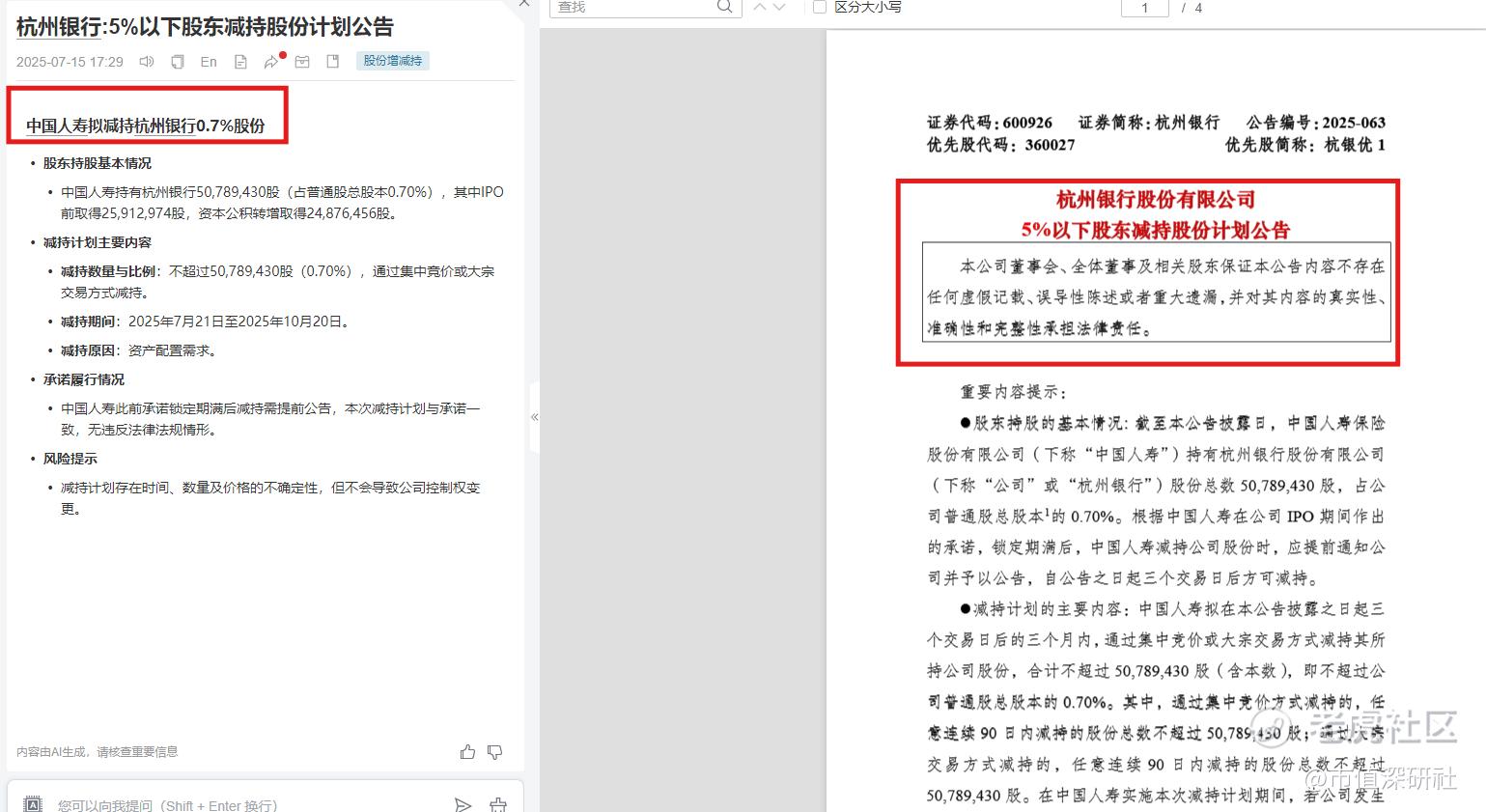Click the timestamp 2025-07-15 17:29
The height and width of the screenshot is (812, 1486).
[70, 62]
